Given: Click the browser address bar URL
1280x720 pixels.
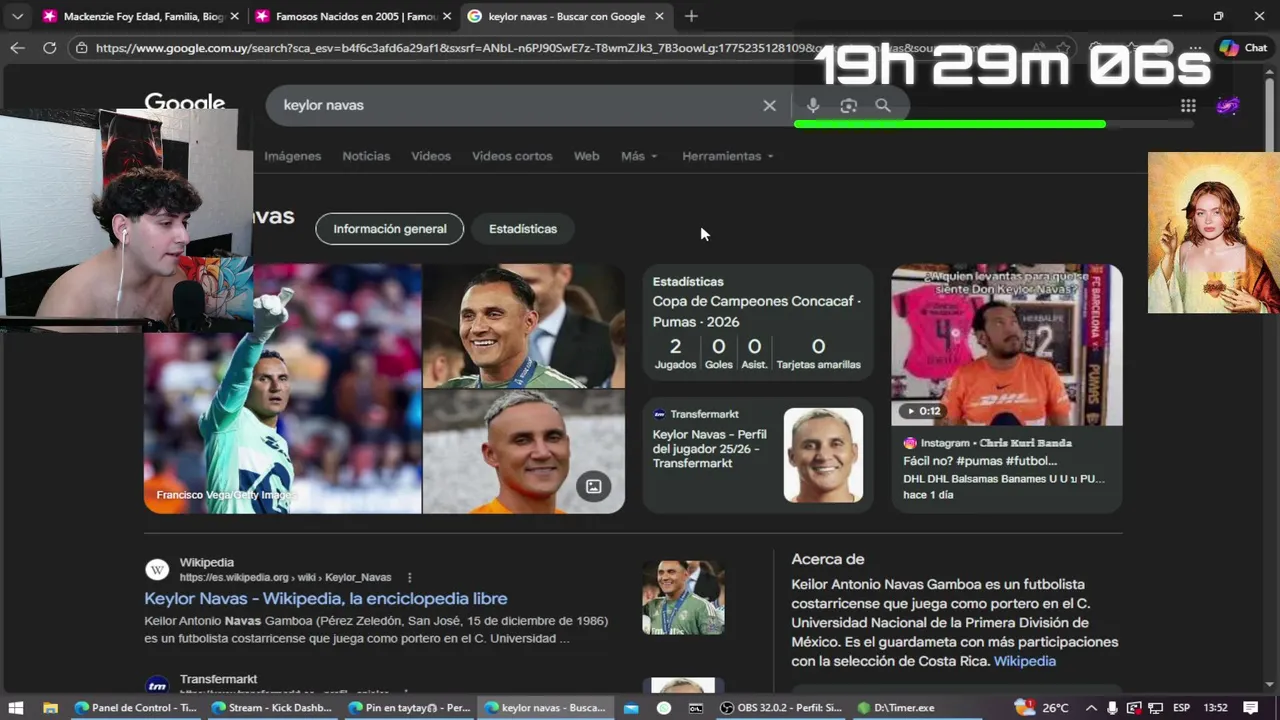Looking at the screenshot, I should point(450,48).
